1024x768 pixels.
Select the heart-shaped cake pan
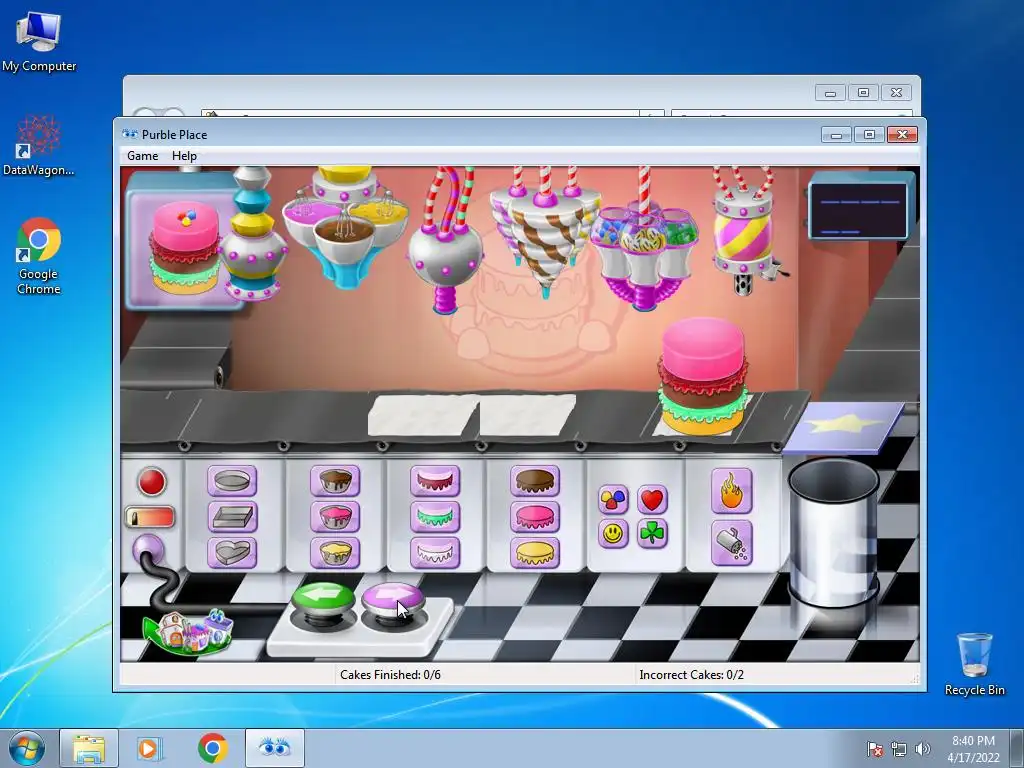coord(232,552)
